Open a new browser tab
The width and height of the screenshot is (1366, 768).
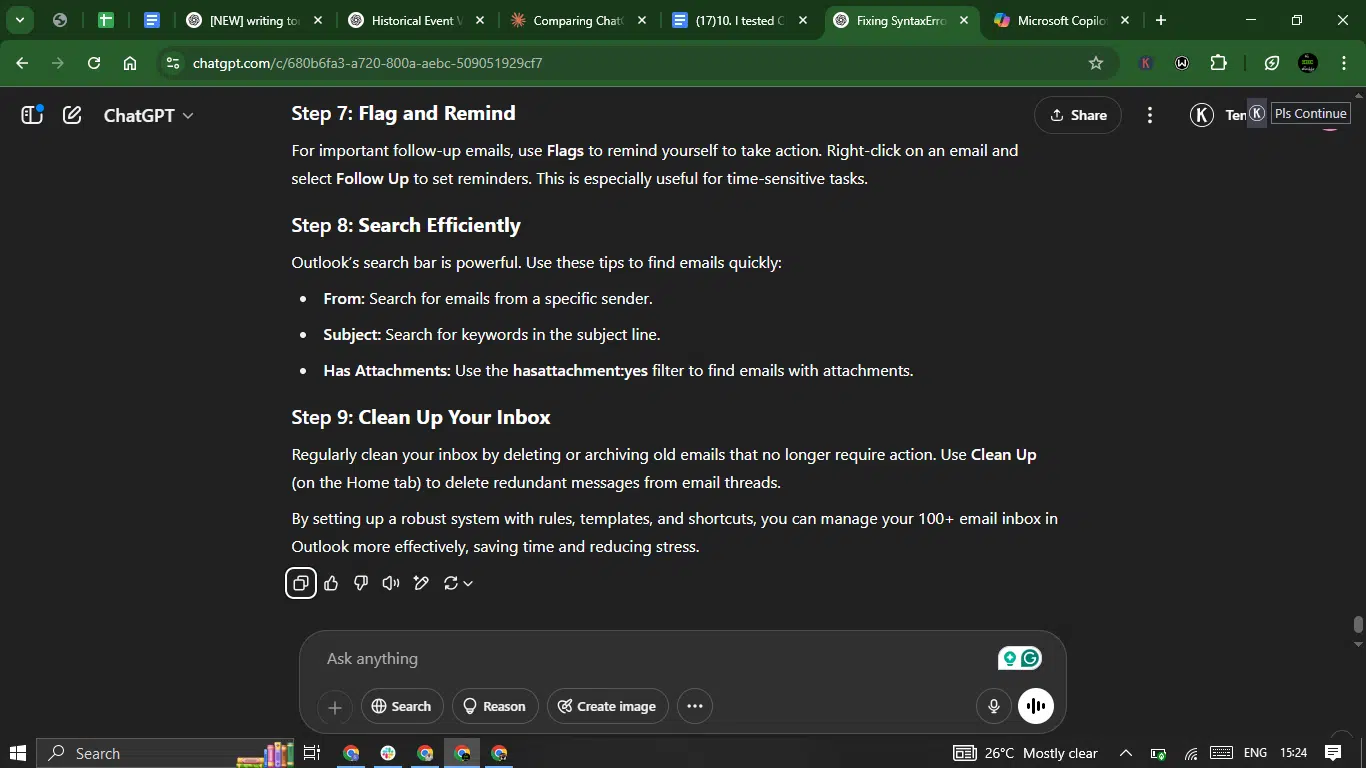point(1161,20)
